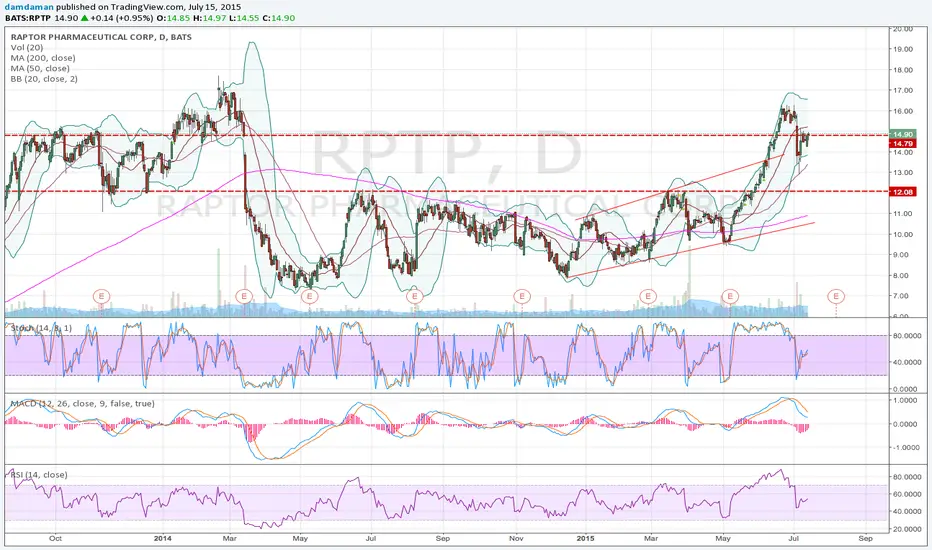932x550 pixels.
Task: Select the Stoch (14, 3, 1) pane label
Action: click(x=40, y=328)
